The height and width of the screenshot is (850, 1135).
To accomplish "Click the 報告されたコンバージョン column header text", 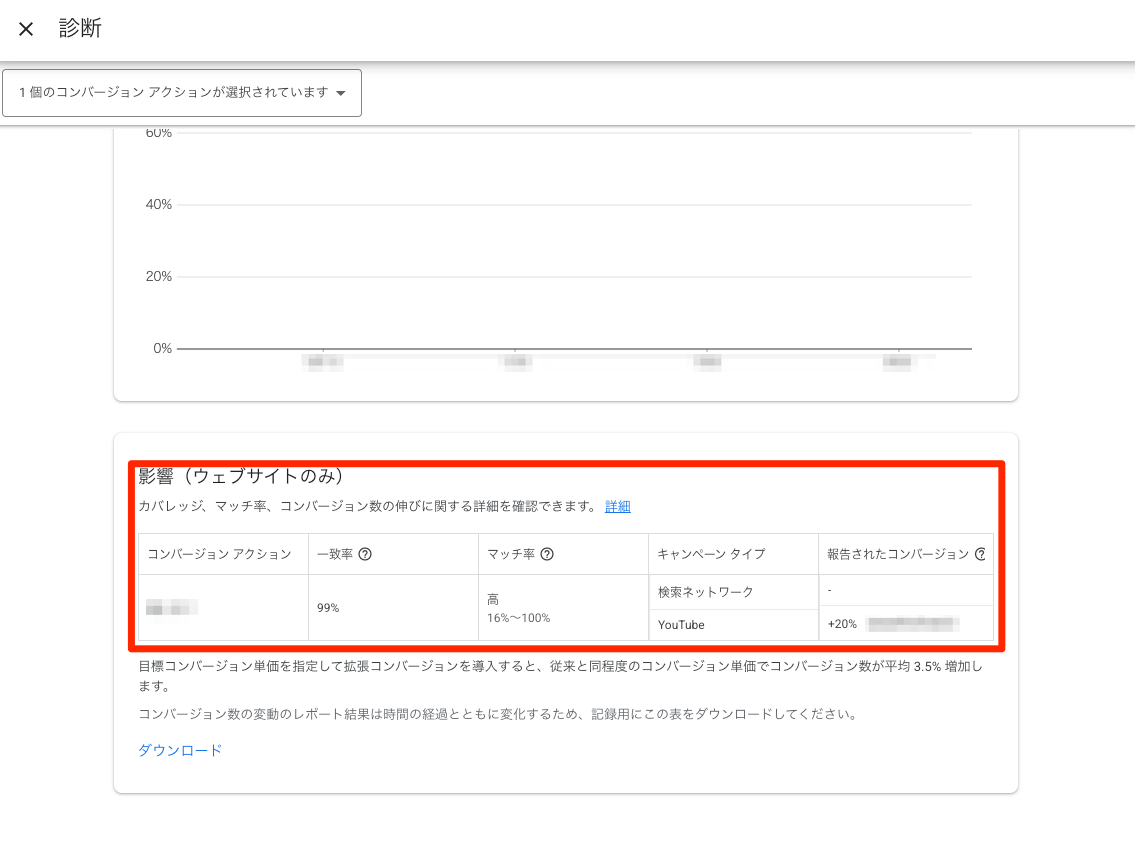I will coord(898,554).
